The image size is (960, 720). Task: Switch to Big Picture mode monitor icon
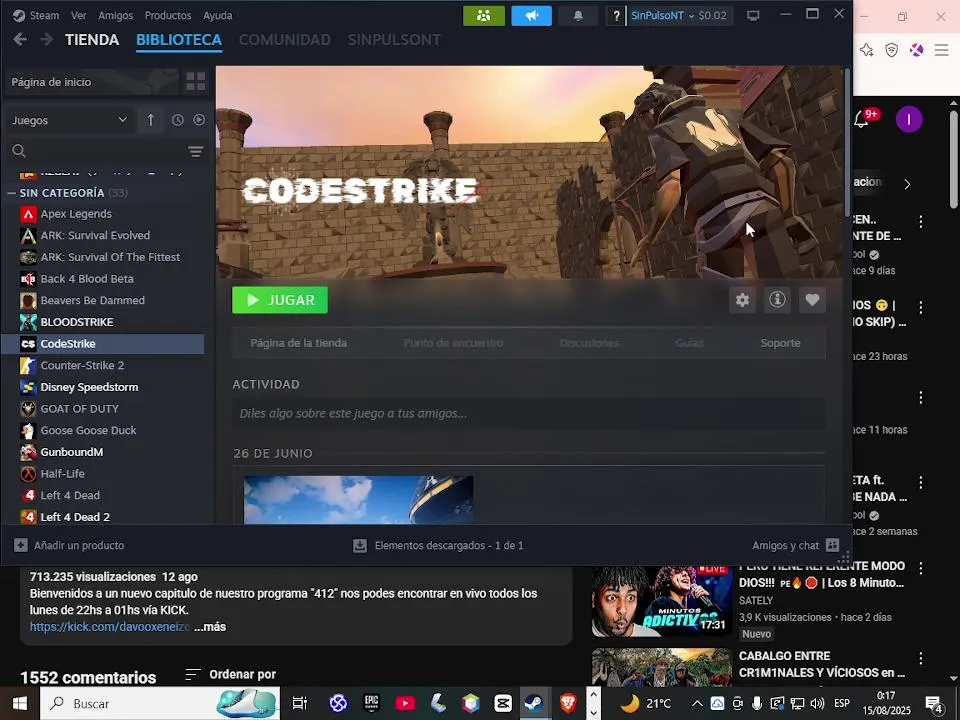coord(753,16)
